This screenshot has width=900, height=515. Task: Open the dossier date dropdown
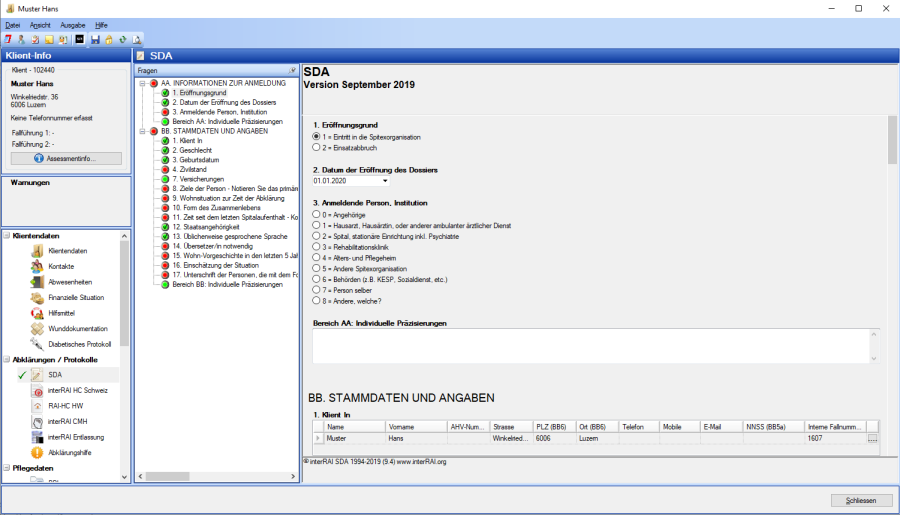tap(385, 181)
